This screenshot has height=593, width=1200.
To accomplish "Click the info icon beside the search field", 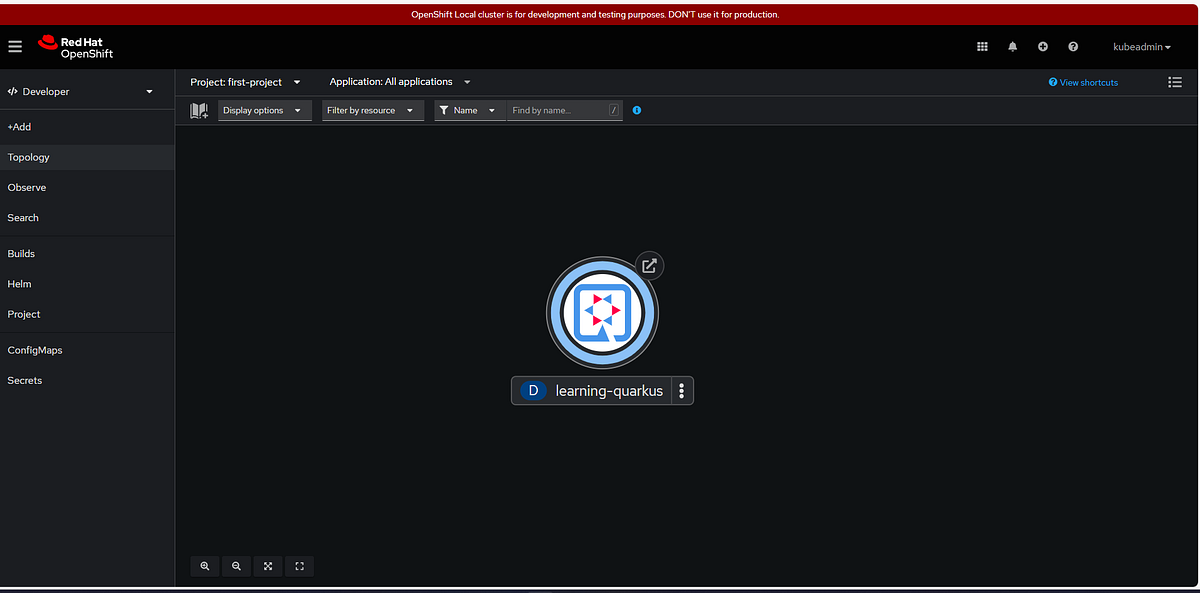I will click(x=637, y=110).
